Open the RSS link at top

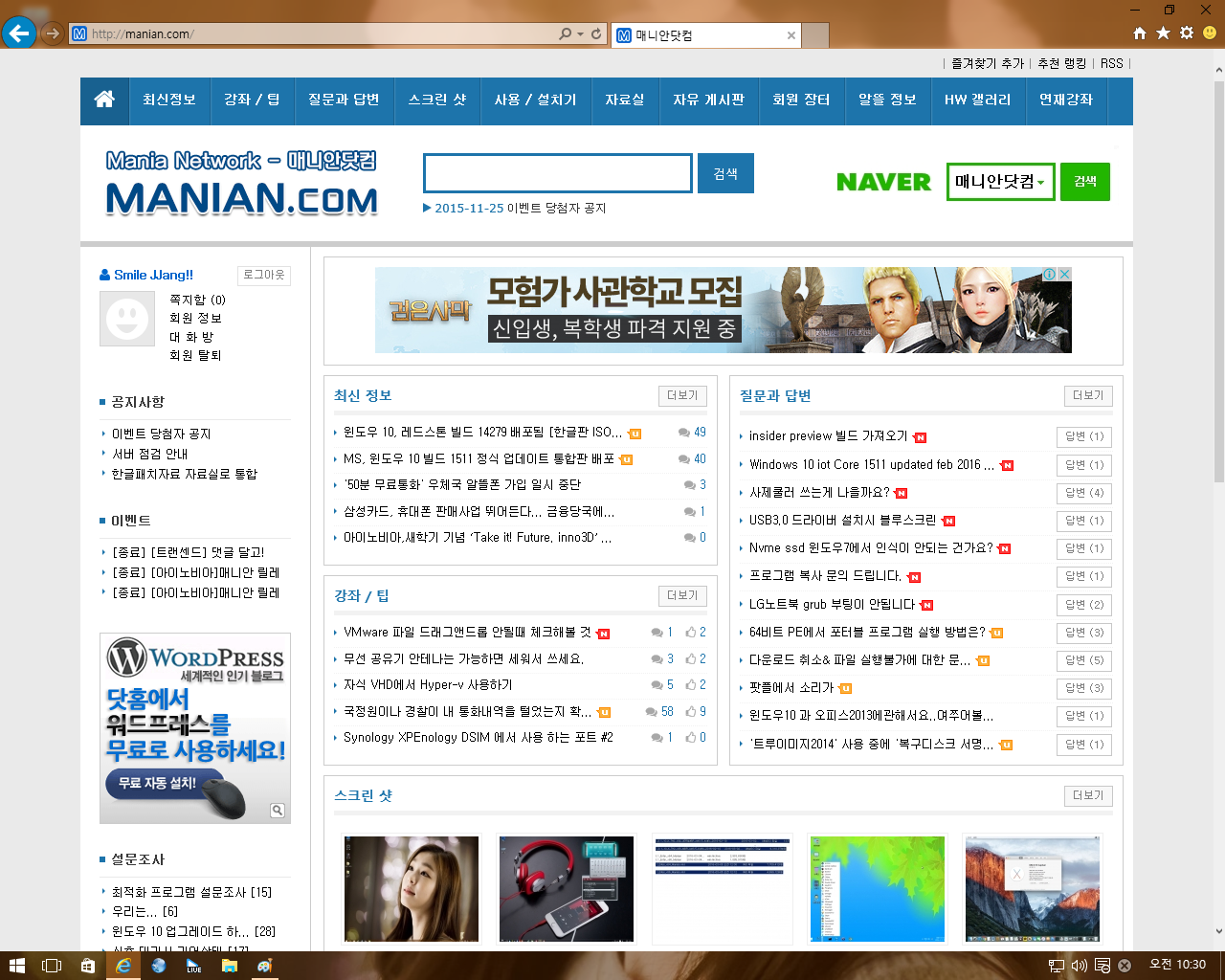[1112, 63]
